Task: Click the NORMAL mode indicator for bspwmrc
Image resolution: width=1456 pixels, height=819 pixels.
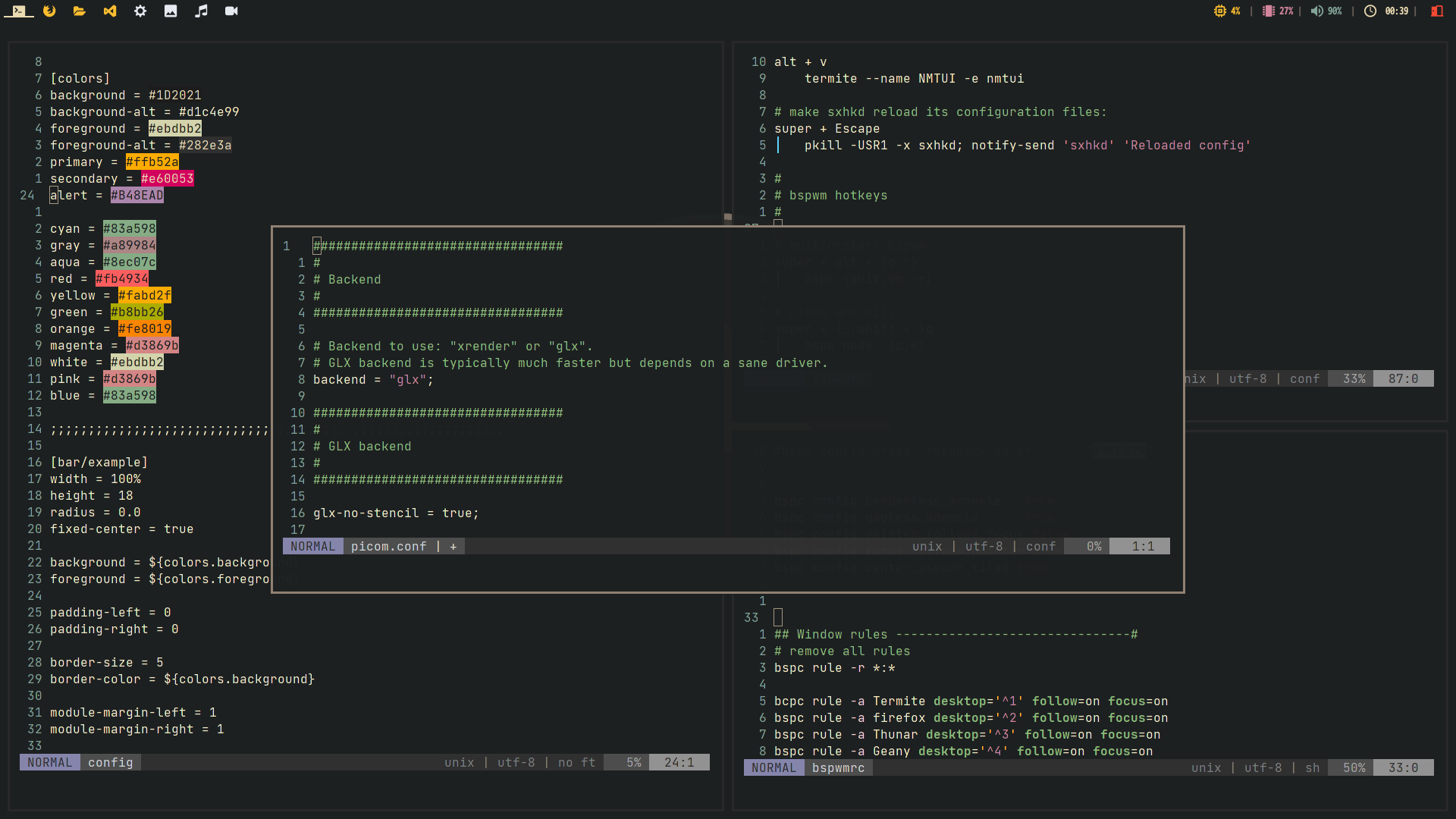Action: pos(774,768)
